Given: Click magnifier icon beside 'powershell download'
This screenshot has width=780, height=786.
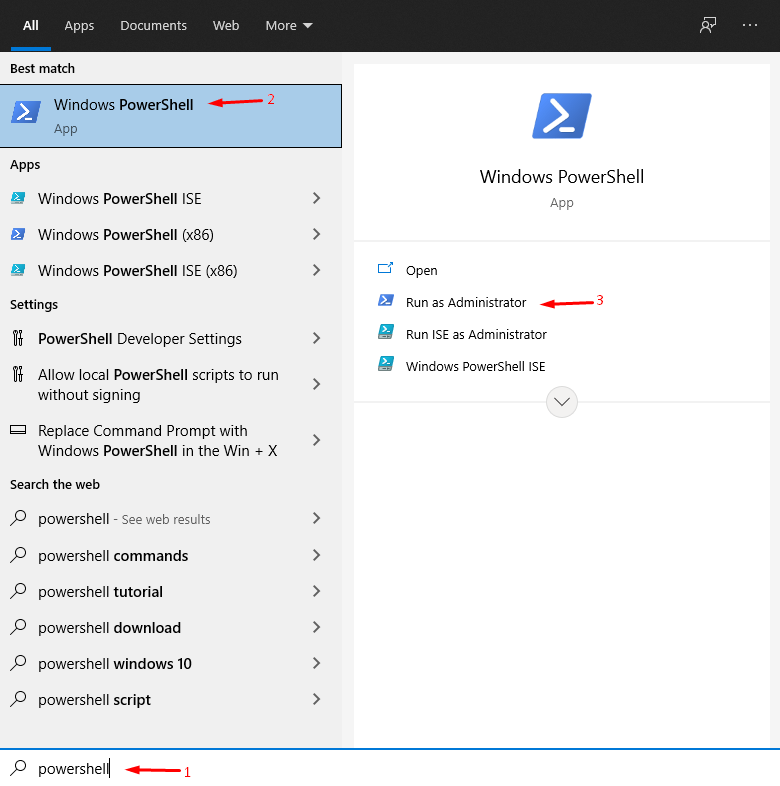Looking at the screenshot, I should (18, 627).
